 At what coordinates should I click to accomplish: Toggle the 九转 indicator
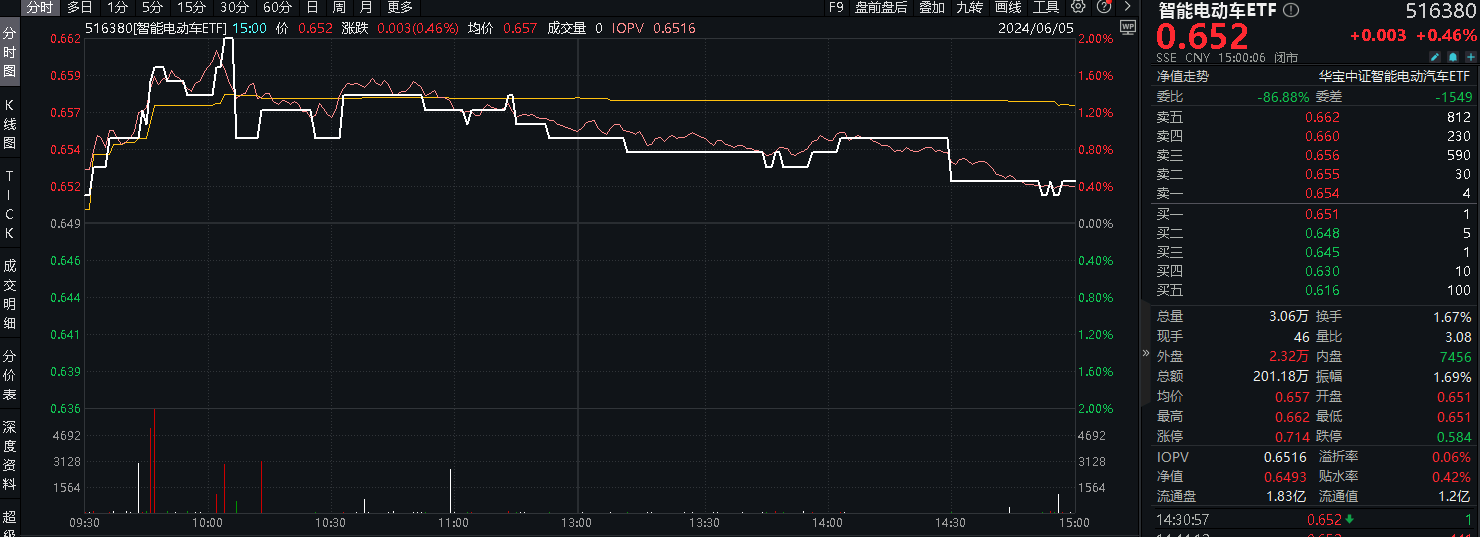pyautogui.click(x=969, y=7)
